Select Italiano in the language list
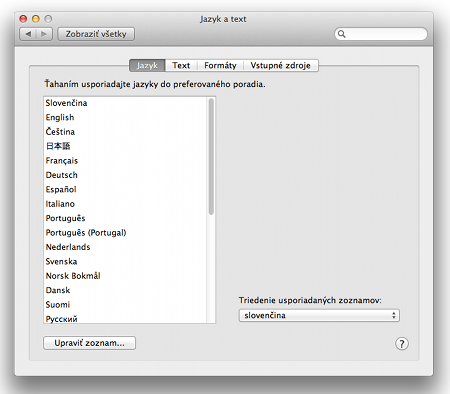Image resolution: width=450 pixels, height=394 pixels. point(125,204)
